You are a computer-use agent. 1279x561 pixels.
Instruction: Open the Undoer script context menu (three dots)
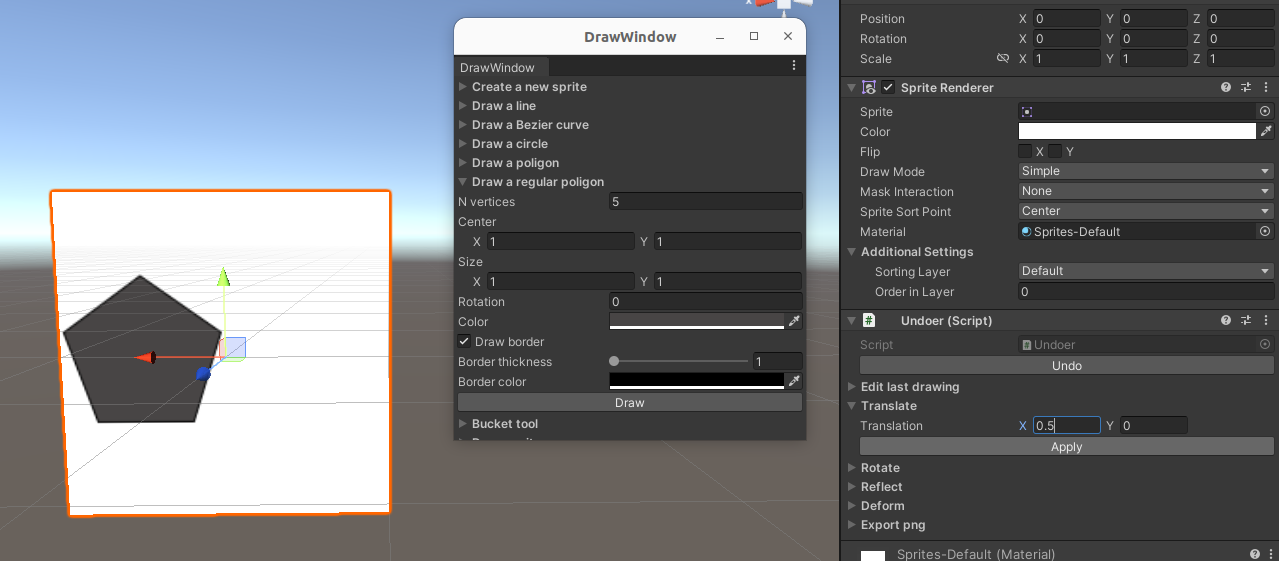tap(1266, 321)
